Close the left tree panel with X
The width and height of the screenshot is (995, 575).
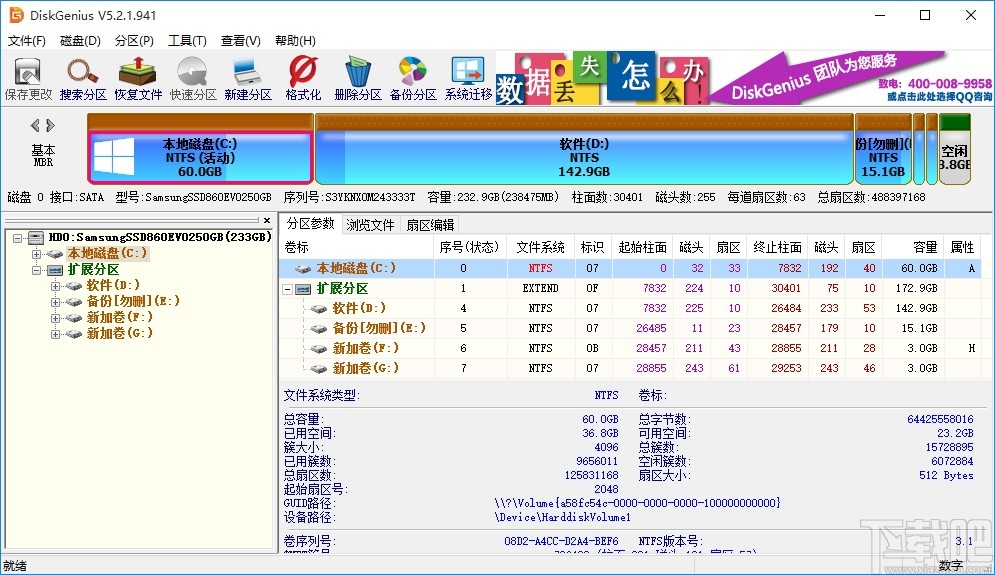pyautogui.click(x=267, y=220)
